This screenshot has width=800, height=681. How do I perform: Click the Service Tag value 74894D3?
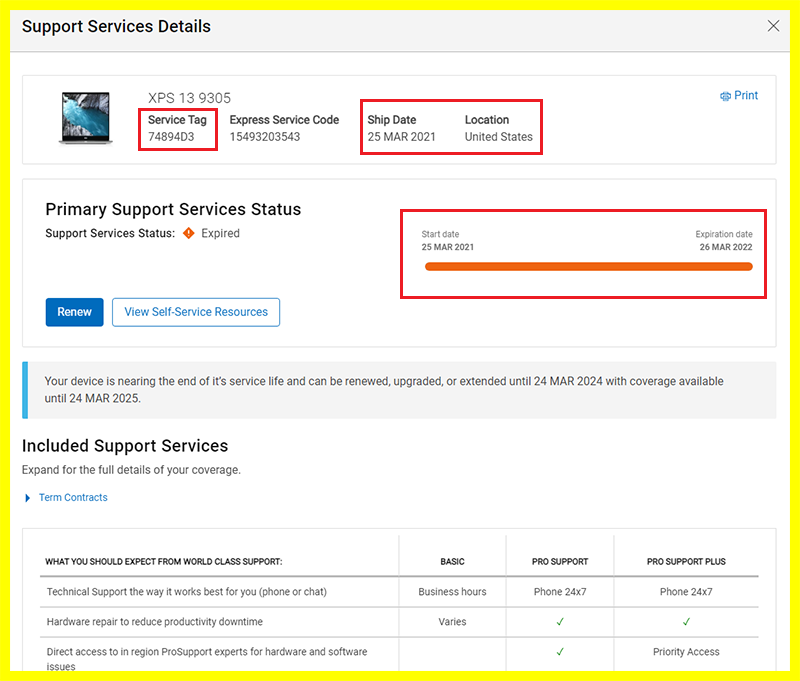[x=173, y=137]
